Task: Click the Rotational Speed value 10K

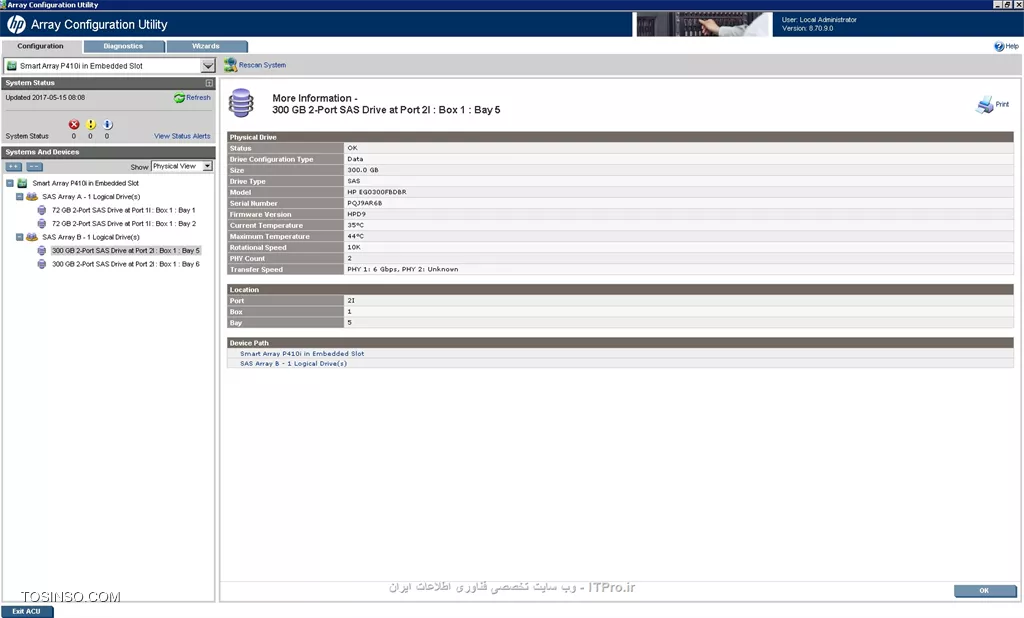Action: [x=354, y=247]
